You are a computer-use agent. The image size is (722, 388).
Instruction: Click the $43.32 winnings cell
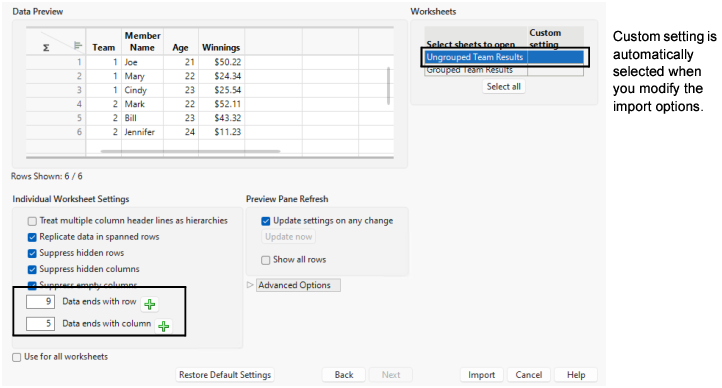(221, 118)
